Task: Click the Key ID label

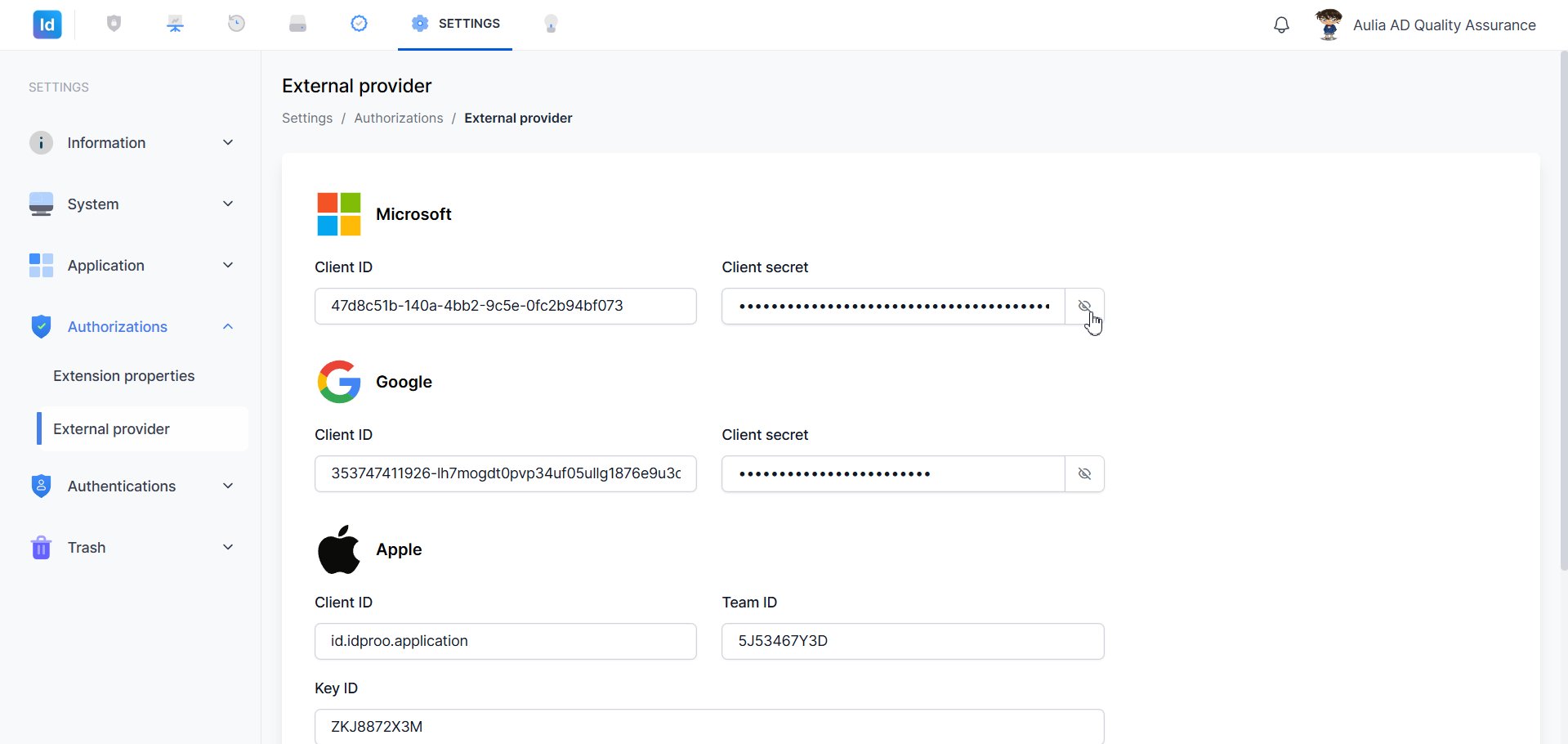Action: click(336, 688)
